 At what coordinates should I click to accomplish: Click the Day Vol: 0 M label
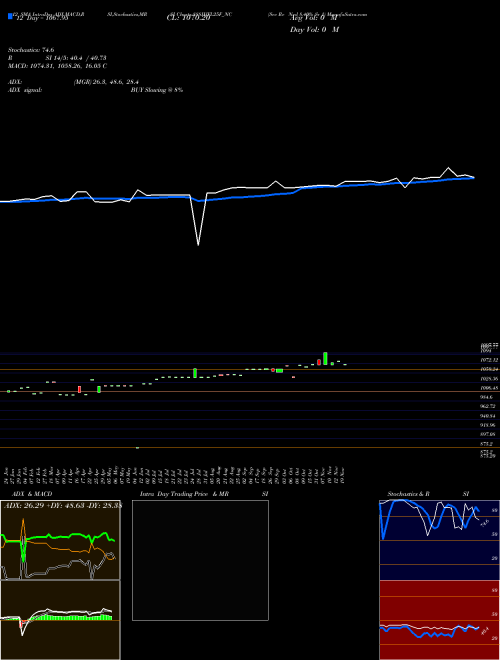pos(314,29)
